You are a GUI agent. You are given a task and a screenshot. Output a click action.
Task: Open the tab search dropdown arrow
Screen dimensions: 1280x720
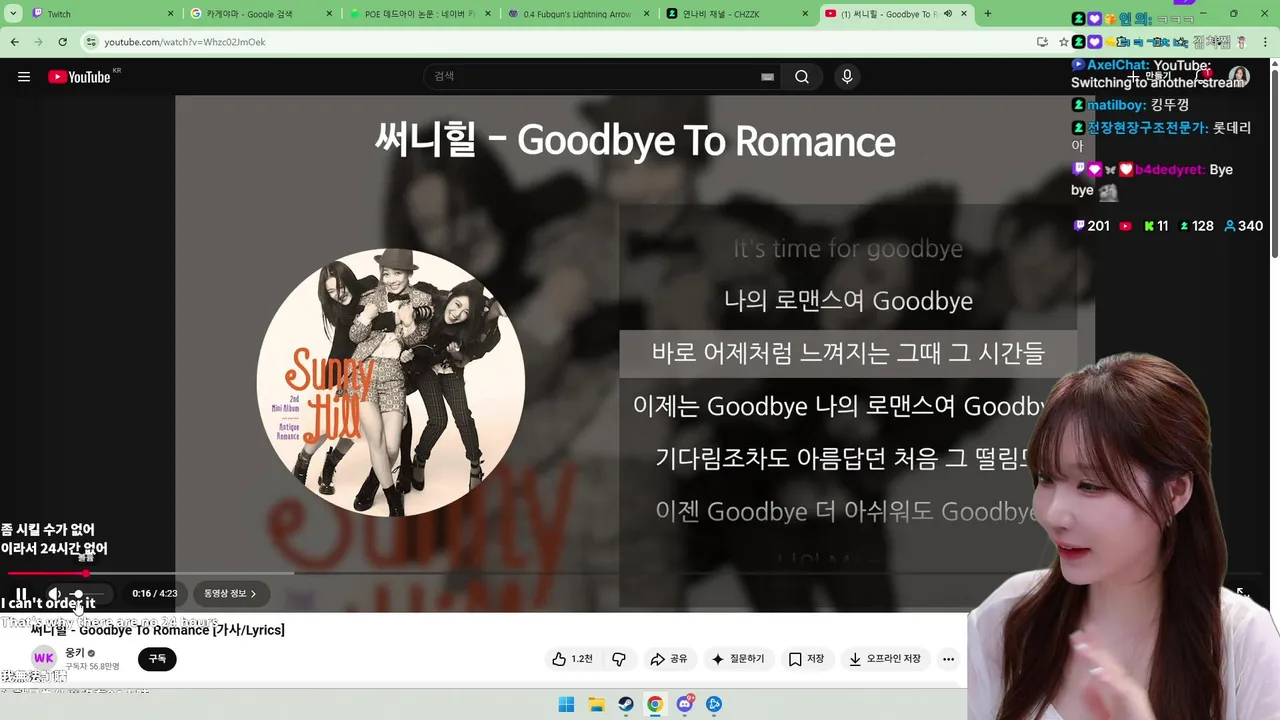tap(13, 14)
